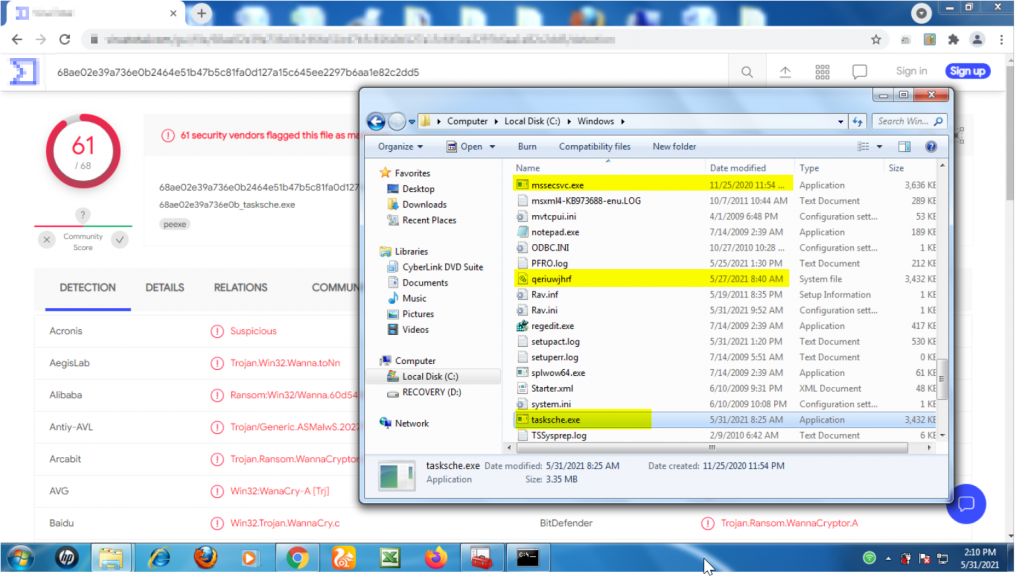The image size is (1024, 581).
Task: Click the community score question mark icon
Action: pyautogui.click(x=83, y=217)
